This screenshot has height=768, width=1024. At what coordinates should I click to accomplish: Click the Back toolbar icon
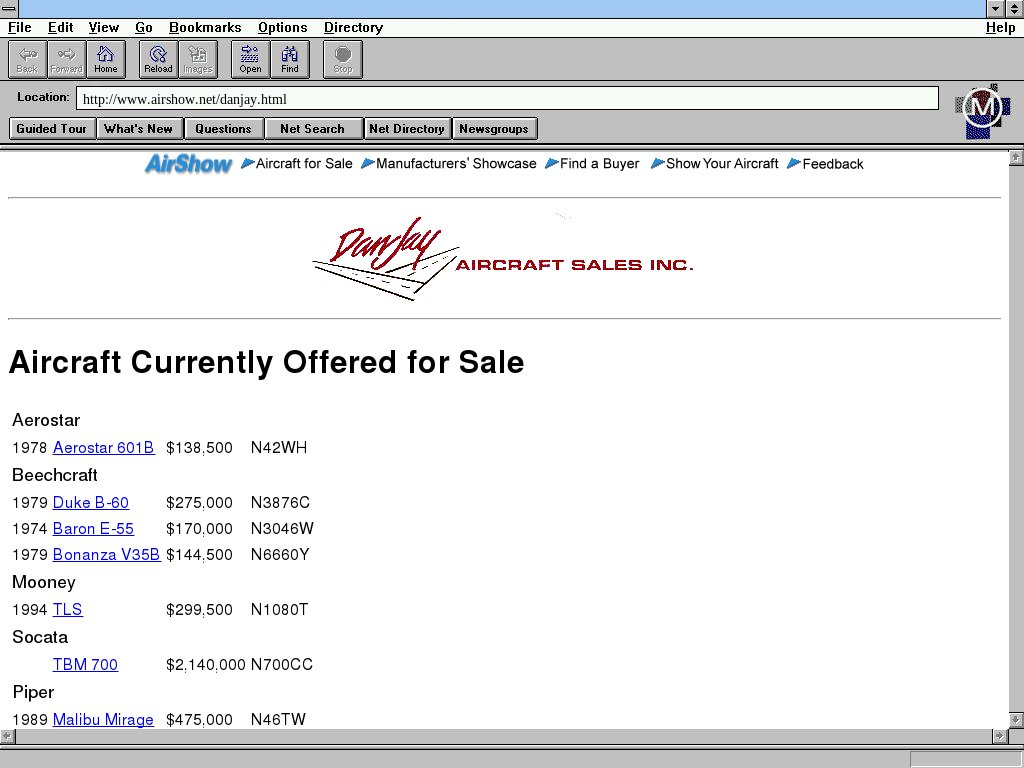pyautogui.click(x=27, y=59)
